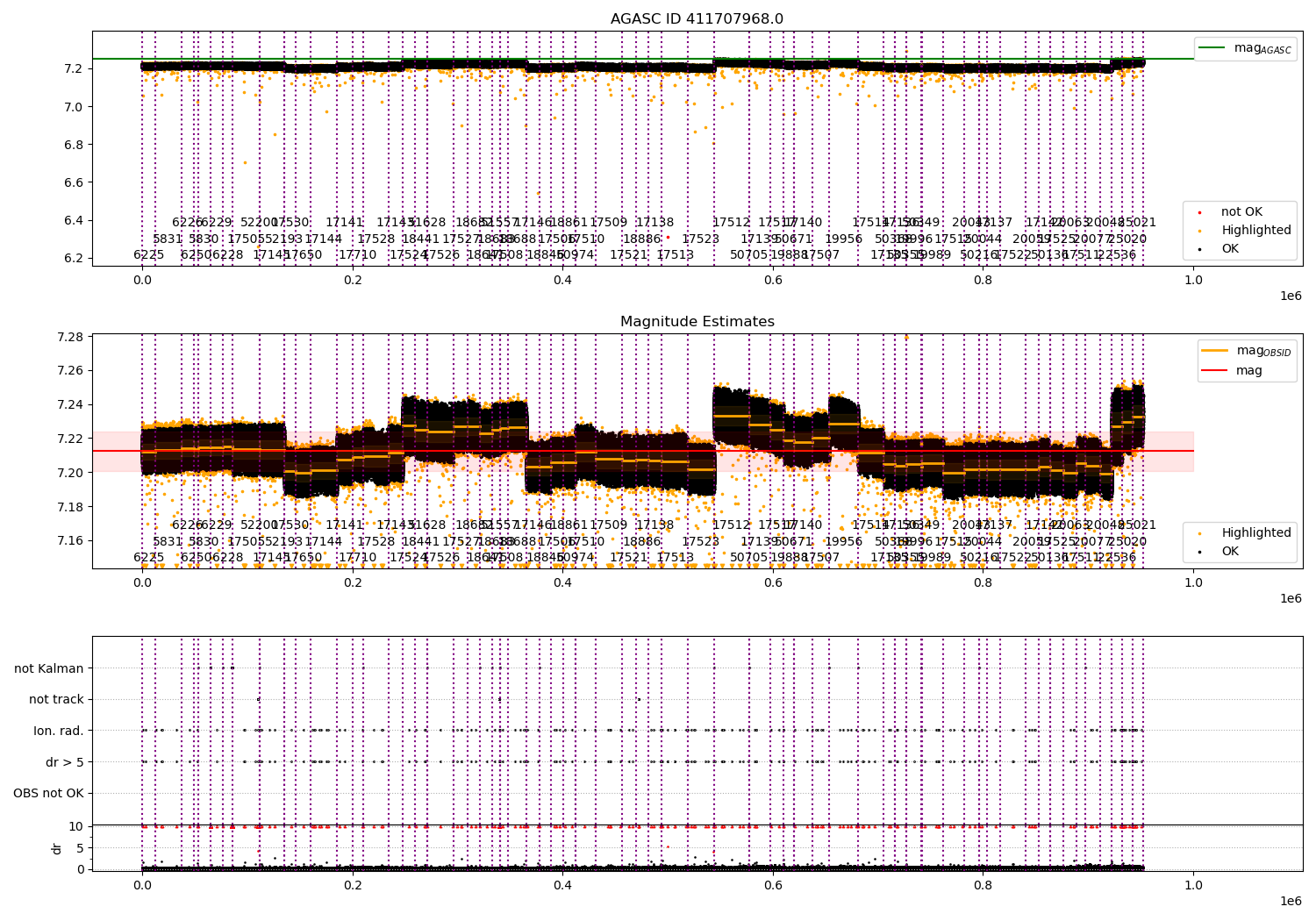Click the "7.28" y-tick in Magnitude Estimates
Viewport: 1316px width, 921px height.
(x=72, y=337)
